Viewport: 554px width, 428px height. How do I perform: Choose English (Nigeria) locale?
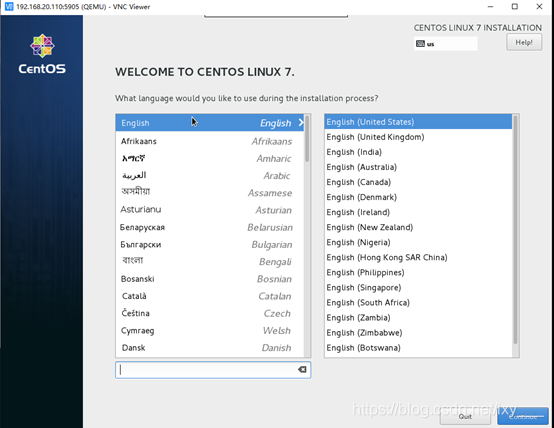point(418,242)
